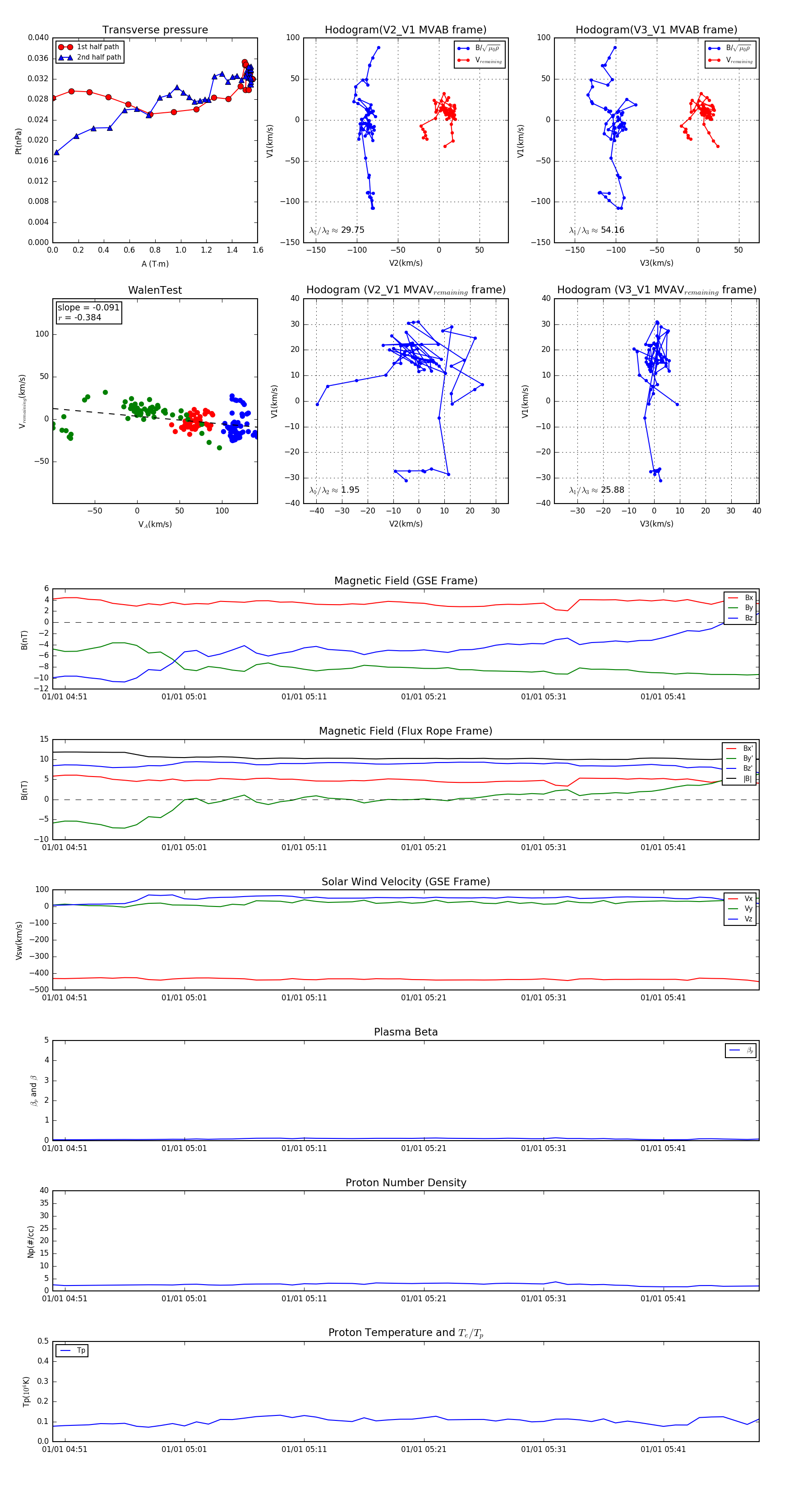Select the 'Bx' legend entry in GSE plot
The image size is (812, 1489).
[741, 598]
